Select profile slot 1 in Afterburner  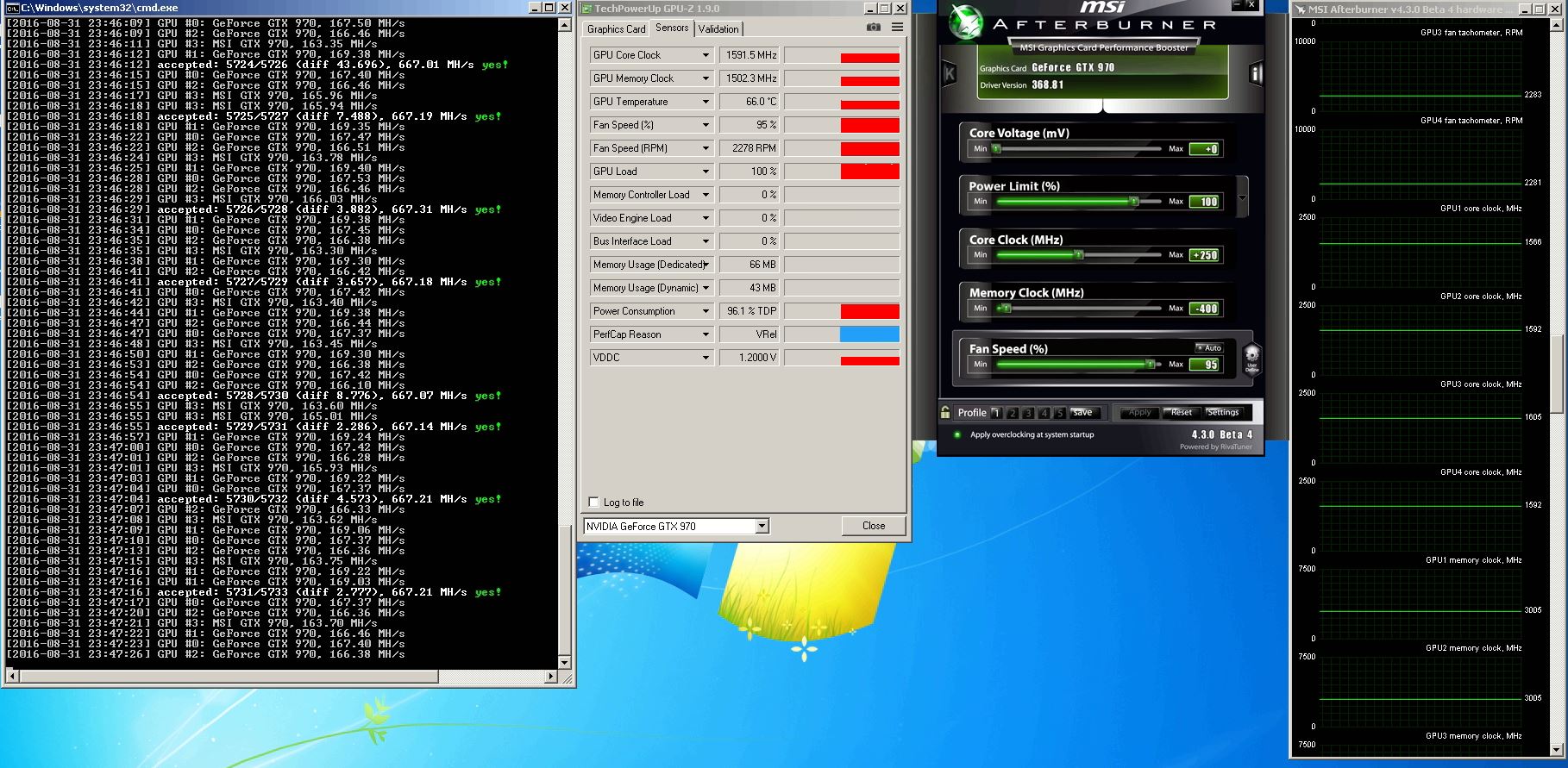[997, 413]
